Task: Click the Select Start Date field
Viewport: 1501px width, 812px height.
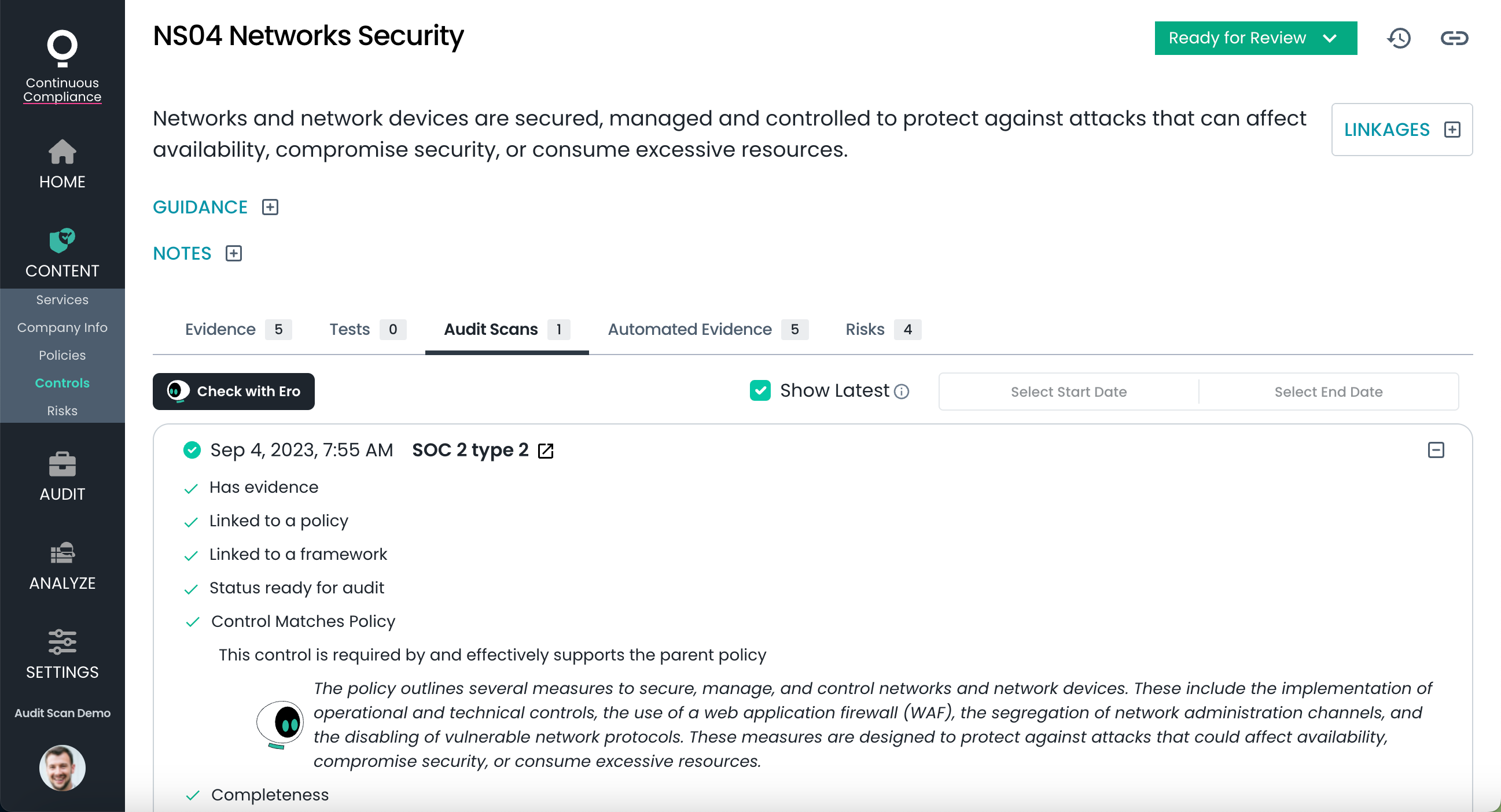Action: click(1069, 392)
